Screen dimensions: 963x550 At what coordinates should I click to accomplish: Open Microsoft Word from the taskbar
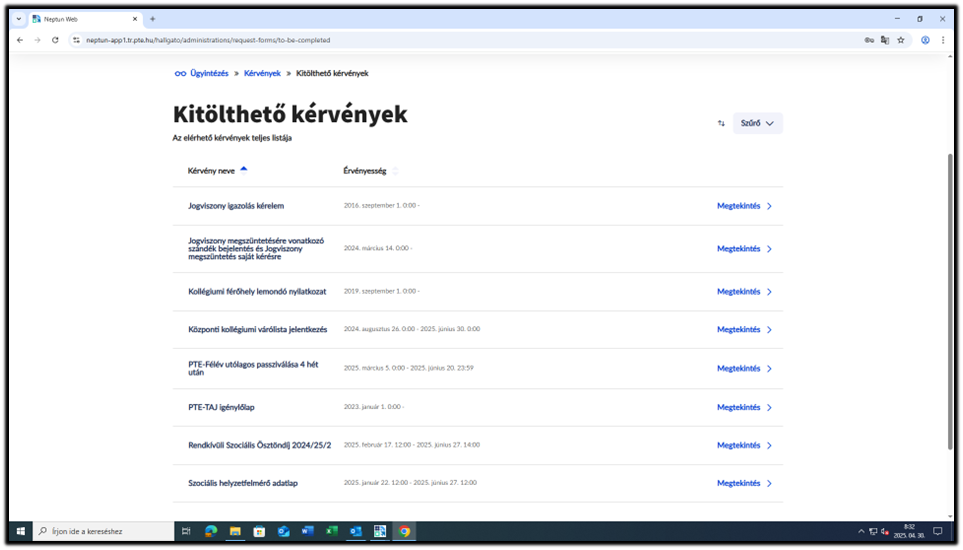click(x=307, y=531)
